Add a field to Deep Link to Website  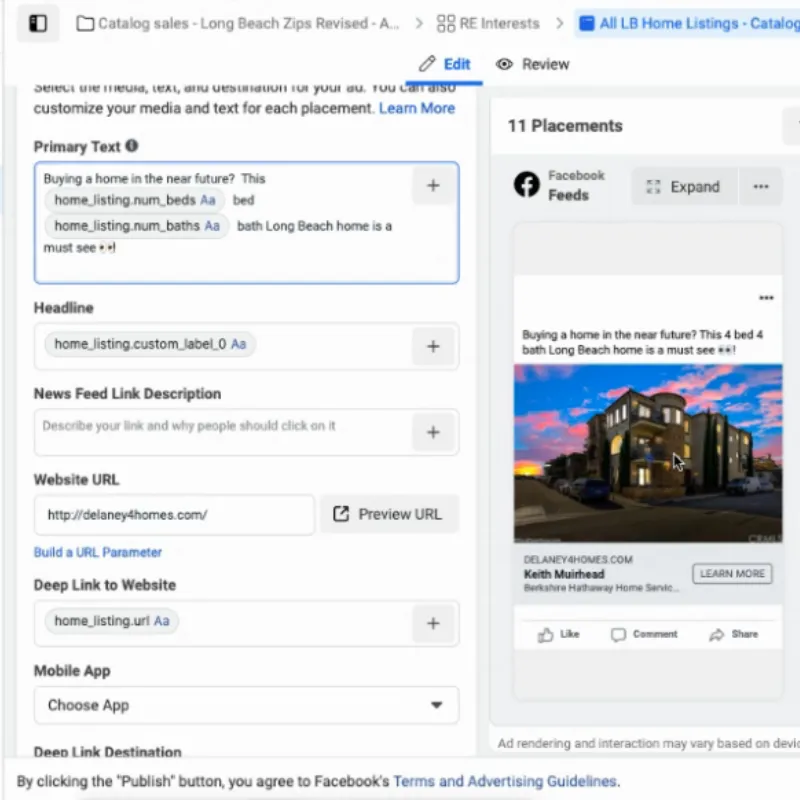(433, 623)
